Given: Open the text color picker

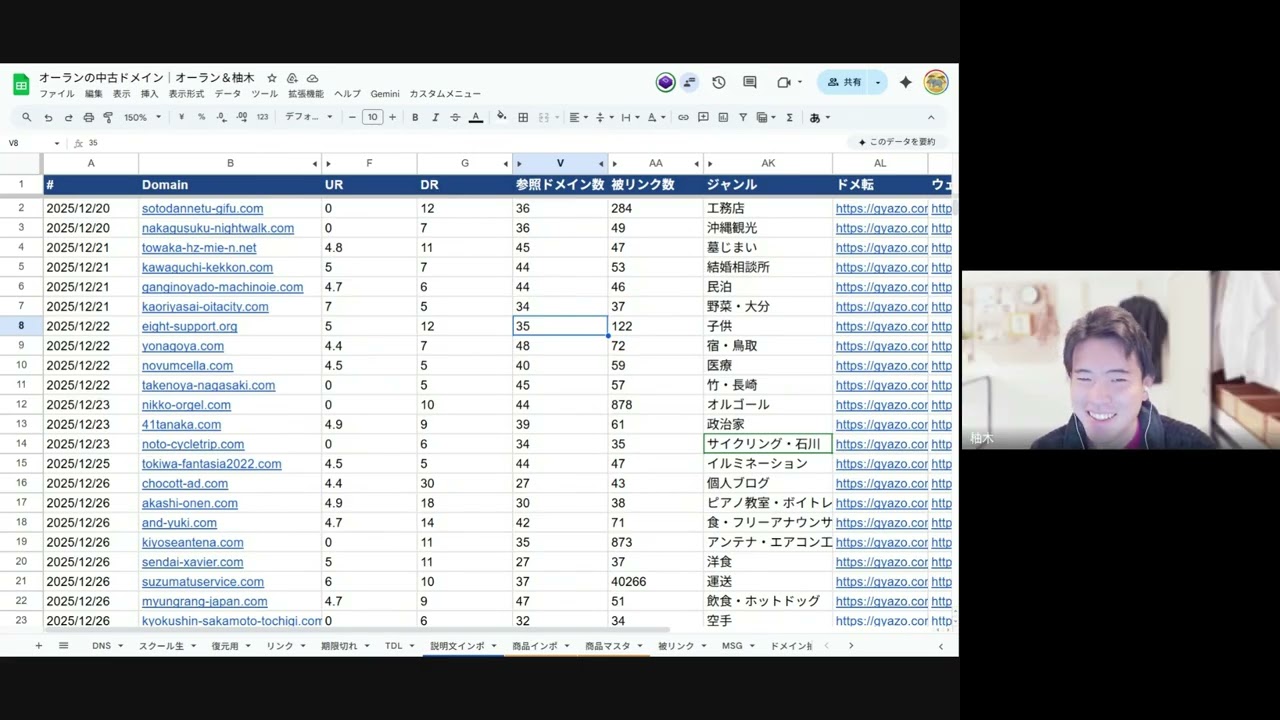Looking at the screenshot, I should (x=476, y=117).
